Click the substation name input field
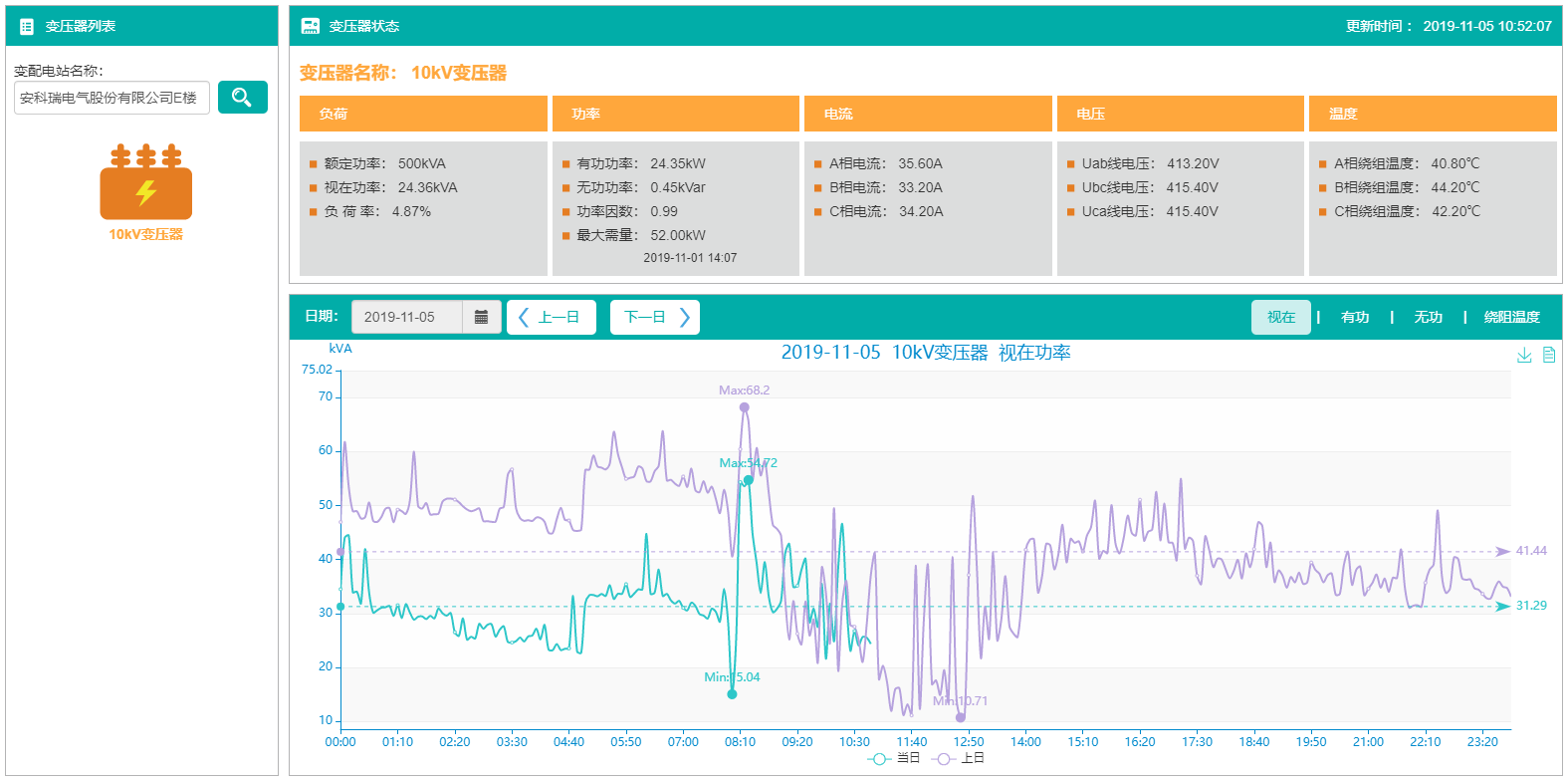The height and width of the screenshot is (781, 1568). (x=111, y=98)
